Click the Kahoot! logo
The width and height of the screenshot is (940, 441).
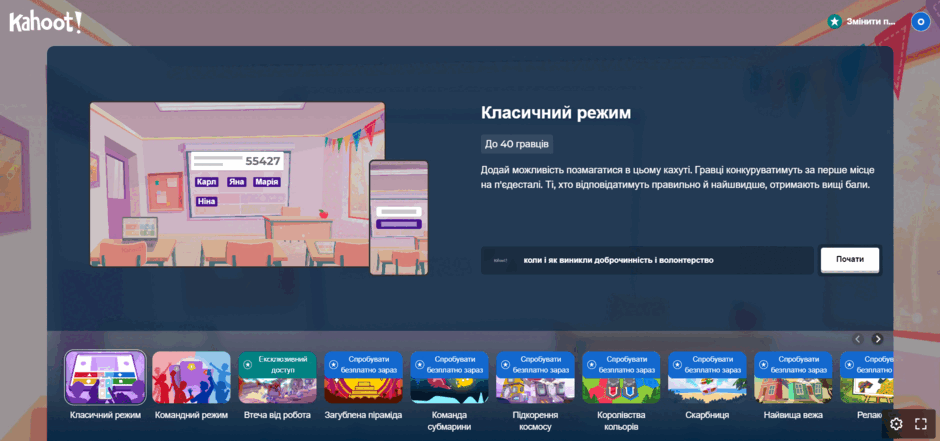coord(45,22)
